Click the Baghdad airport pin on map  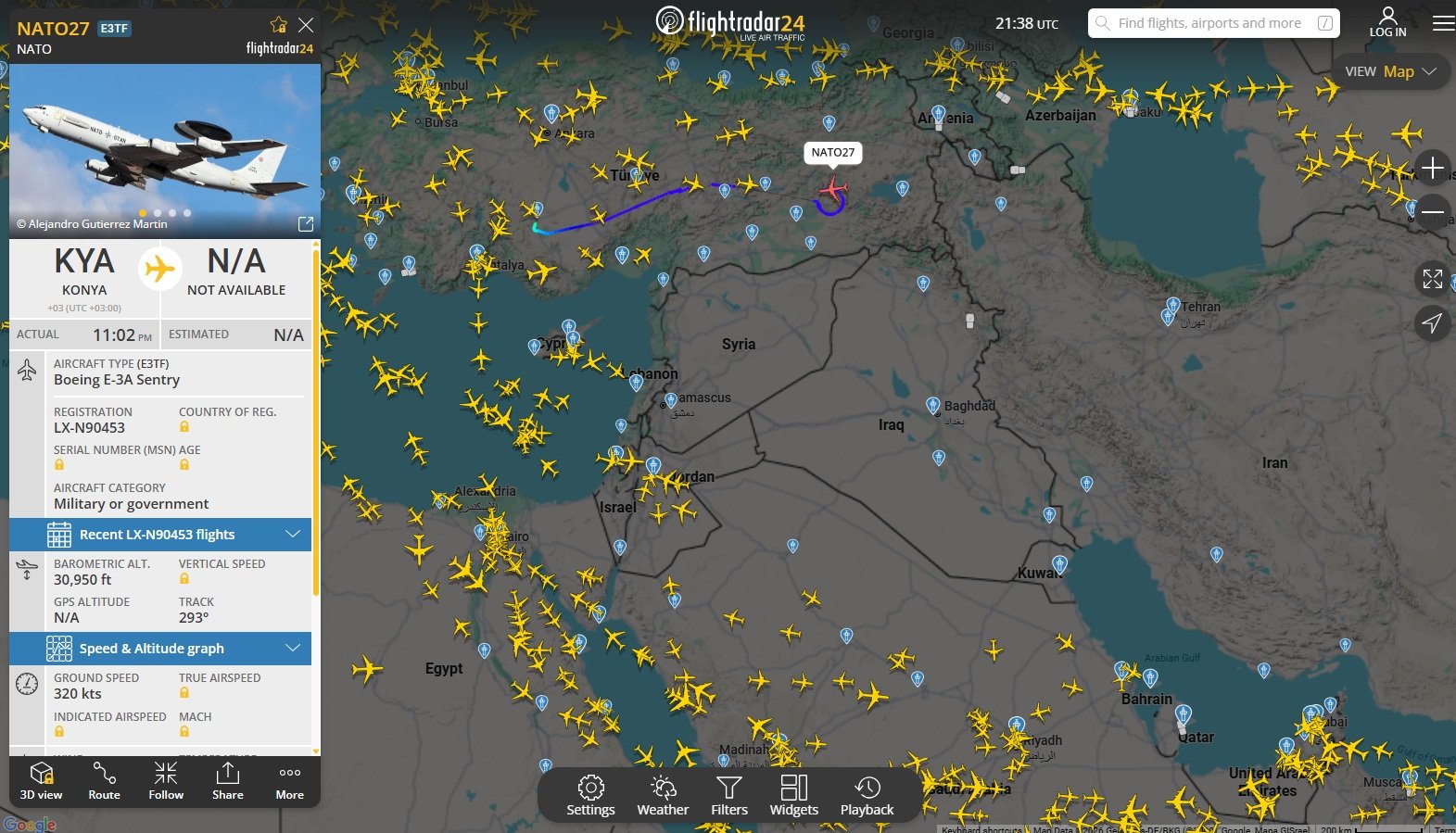933,406
